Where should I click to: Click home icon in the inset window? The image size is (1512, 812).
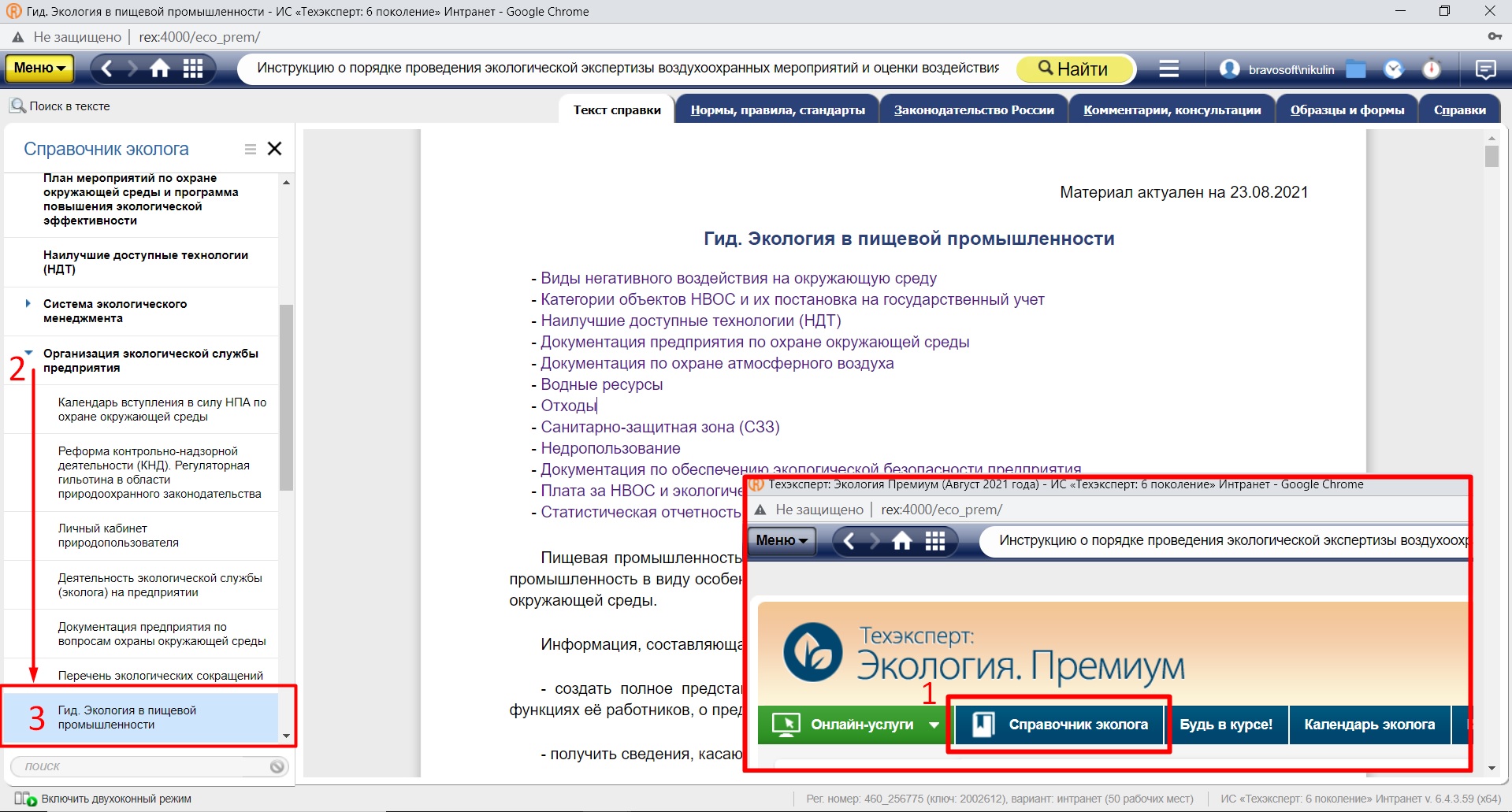pyautogui.click(x=902, y=541)
